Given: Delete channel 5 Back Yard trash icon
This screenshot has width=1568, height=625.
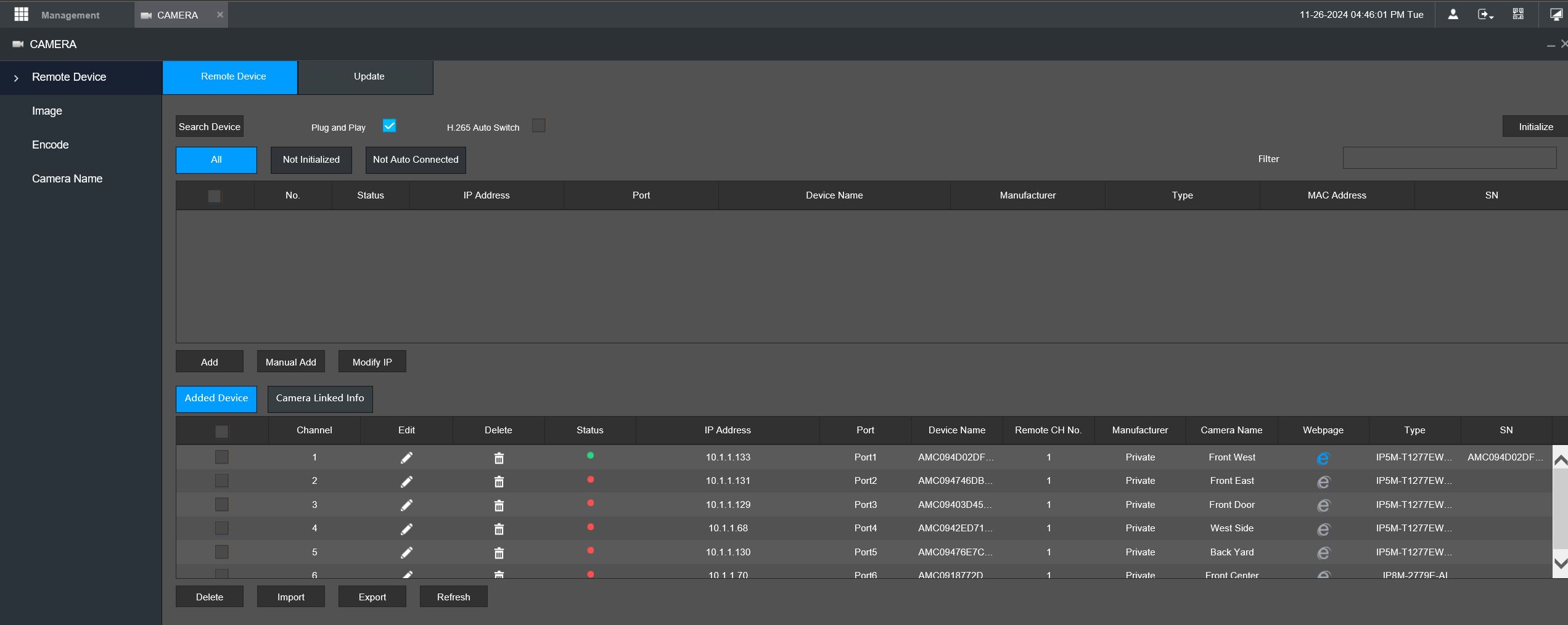Looking at the screenshot, I should click(499, 553).
